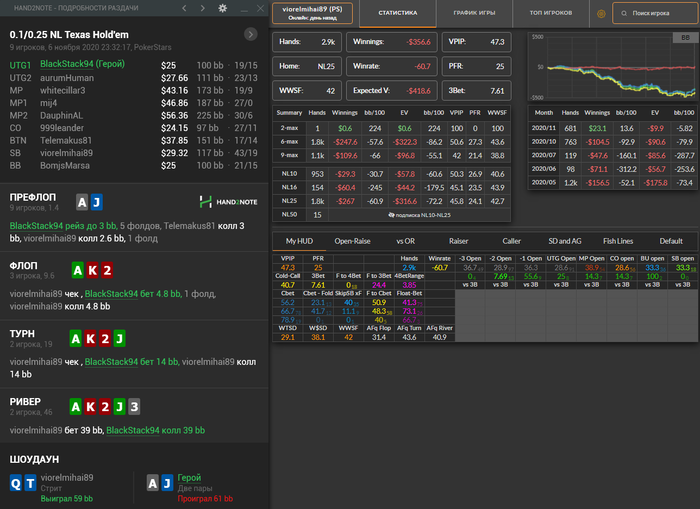Select the My HUD tab
700x509 pixels.
pos(299,241)
